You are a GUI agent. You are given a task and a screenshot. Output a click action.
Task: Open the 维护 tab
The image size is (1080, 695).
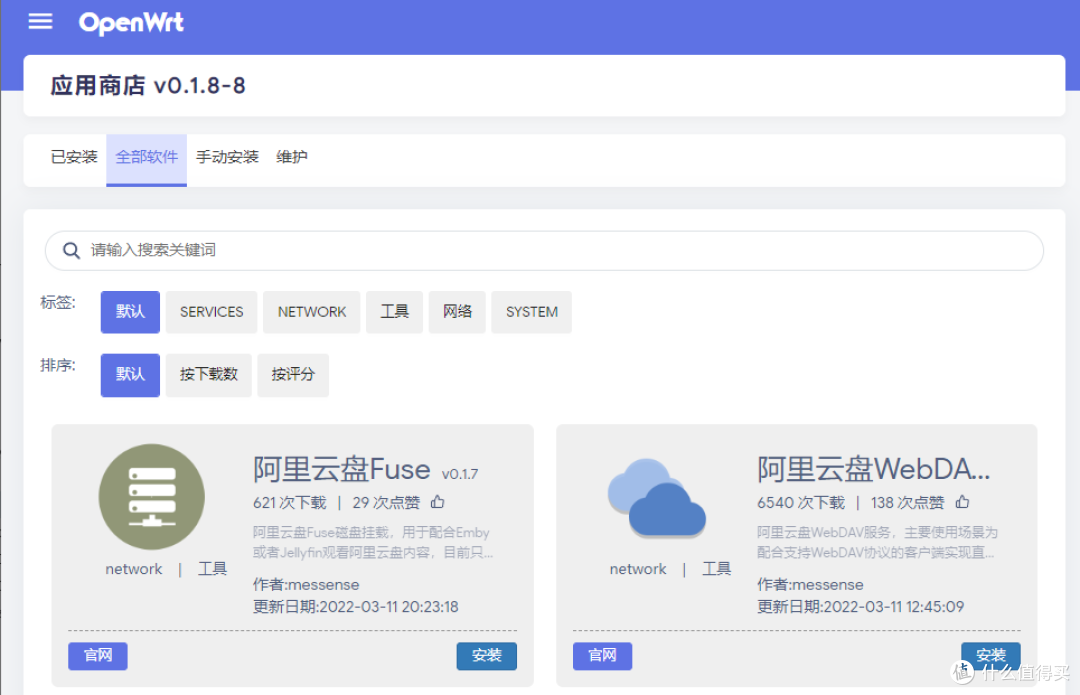pyautogui.click(x=291, y=157)
